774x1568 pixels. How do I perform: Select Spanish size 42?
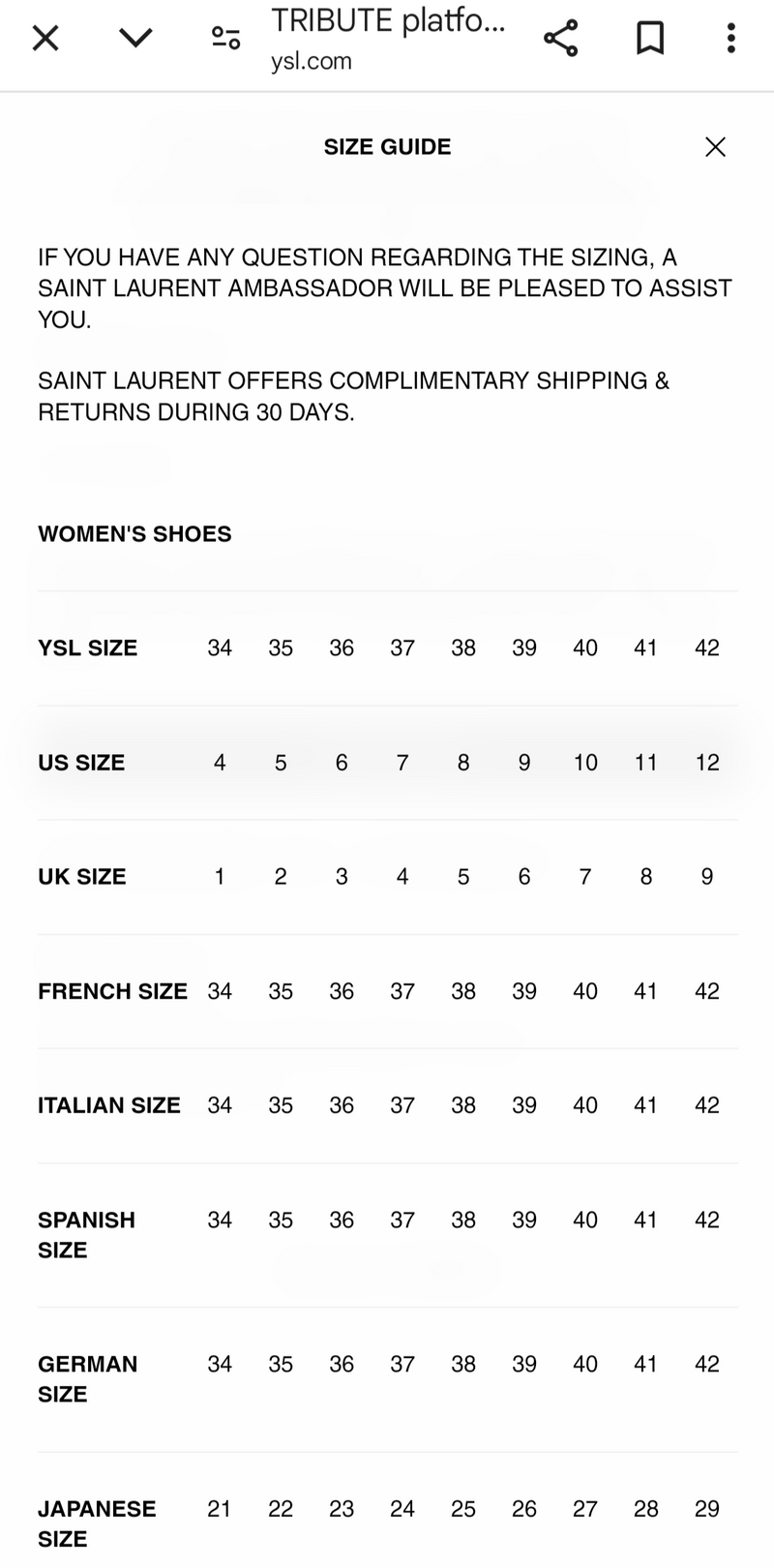click(707, 1220)
